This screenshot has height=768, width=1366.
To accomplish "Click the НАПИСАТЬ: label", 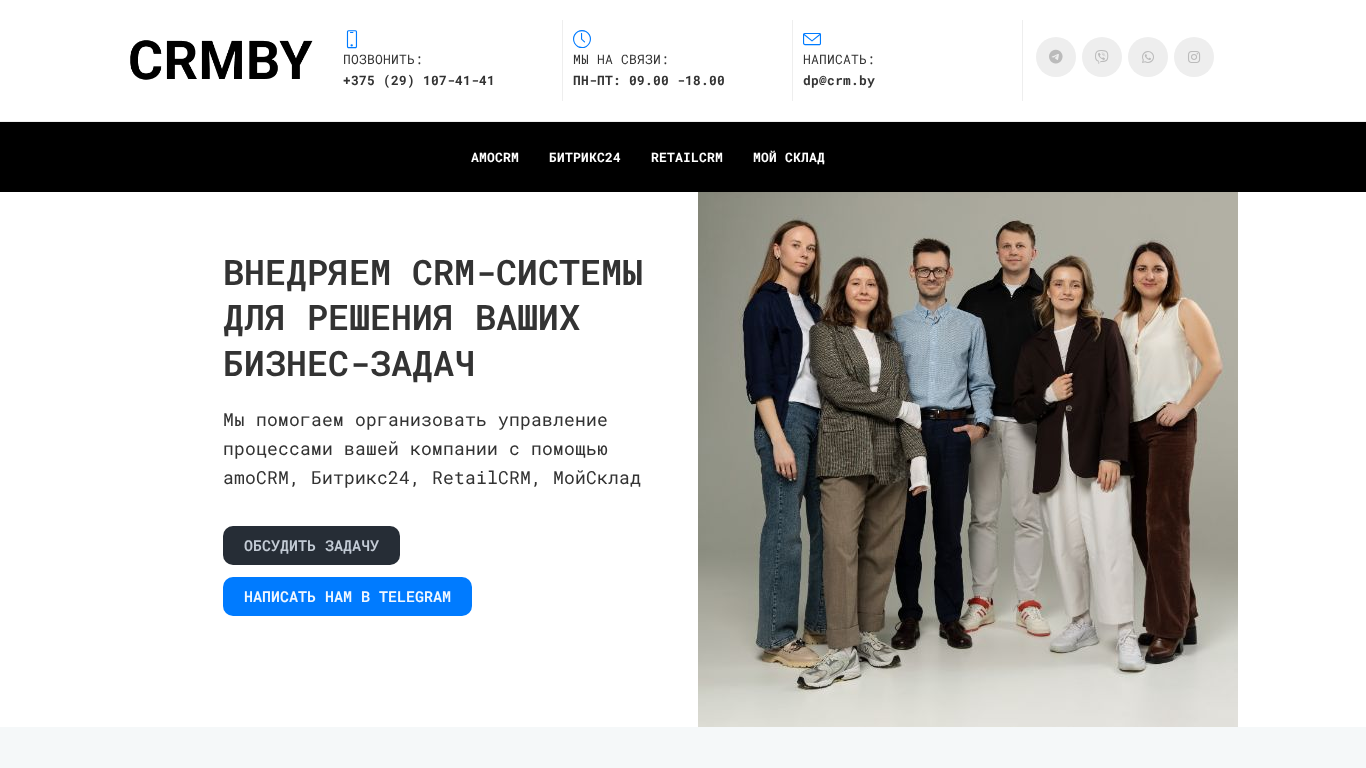I will (839, 60).
